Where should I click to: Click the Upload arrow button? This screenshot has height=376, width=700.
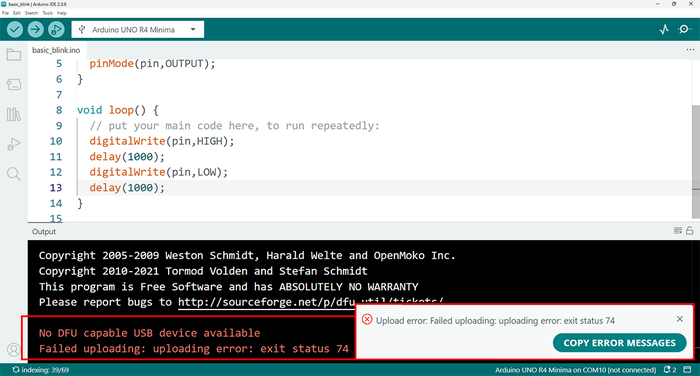[35, 29]
